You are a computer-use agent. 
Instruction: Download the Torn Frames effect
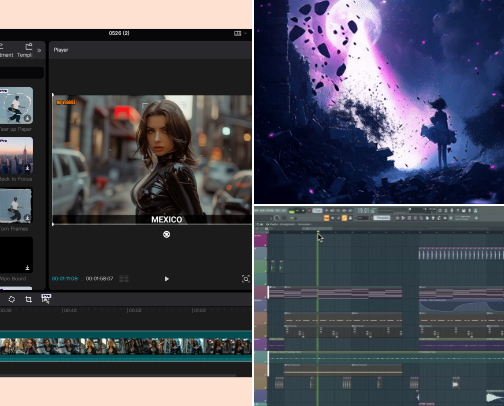[x=27, y=218]
